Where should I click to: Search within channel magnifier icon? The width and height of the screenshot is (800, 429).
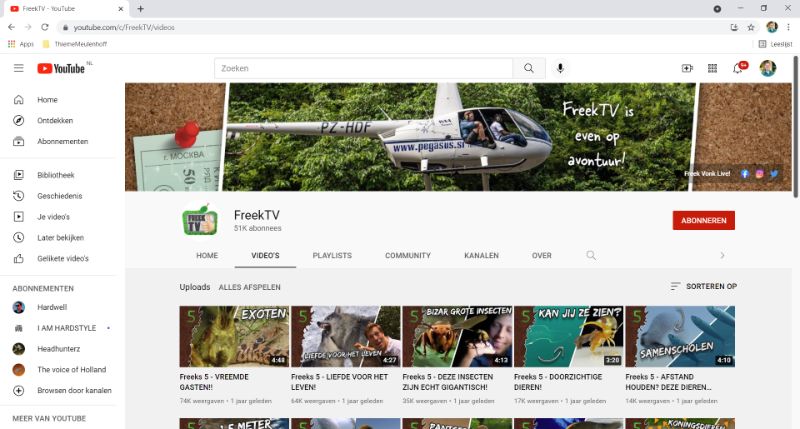pos(591,255)
